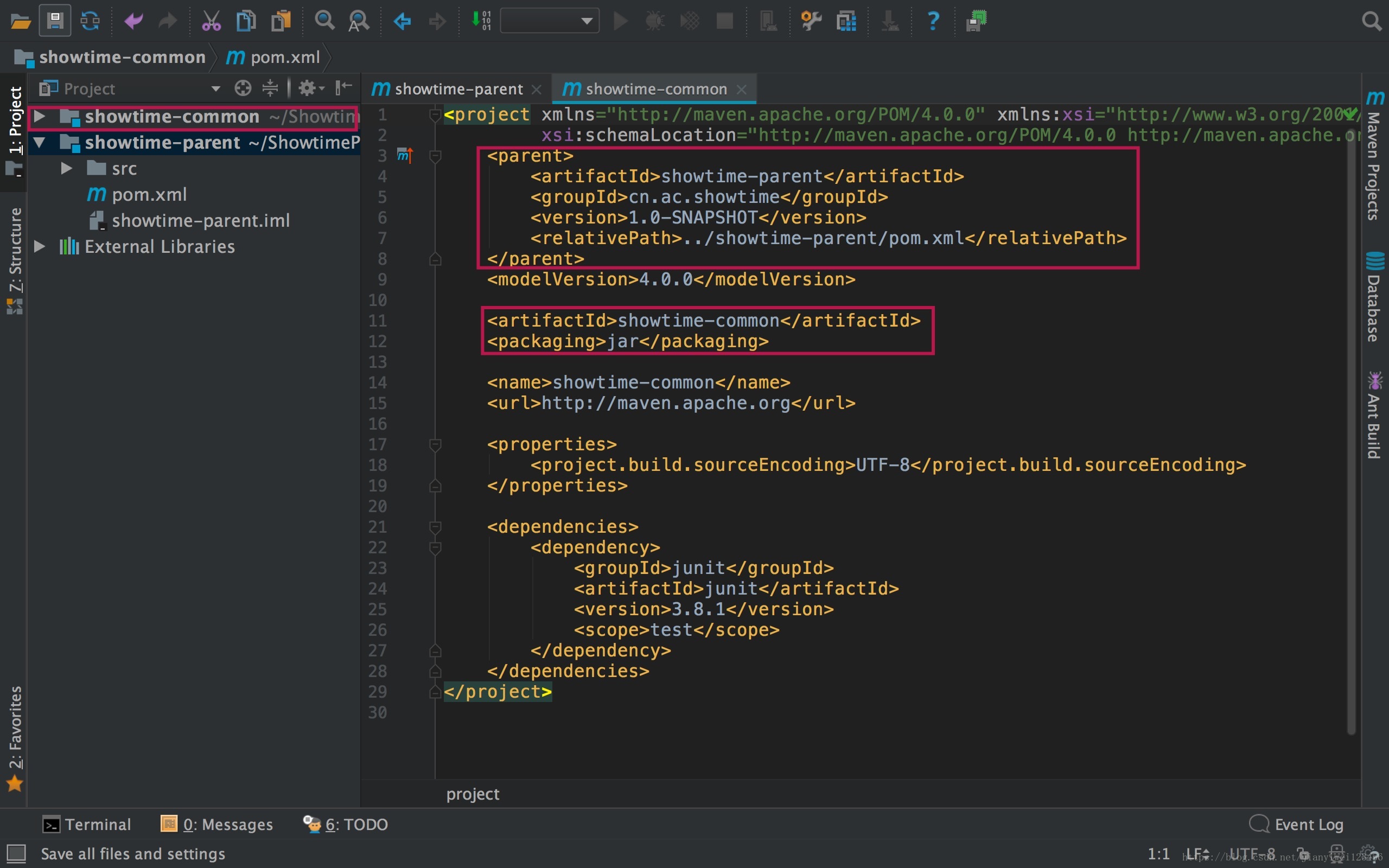1389x868 pixels.
Task: Open the Event Log
Action: pyautogui.click(x=1297, y=825)
